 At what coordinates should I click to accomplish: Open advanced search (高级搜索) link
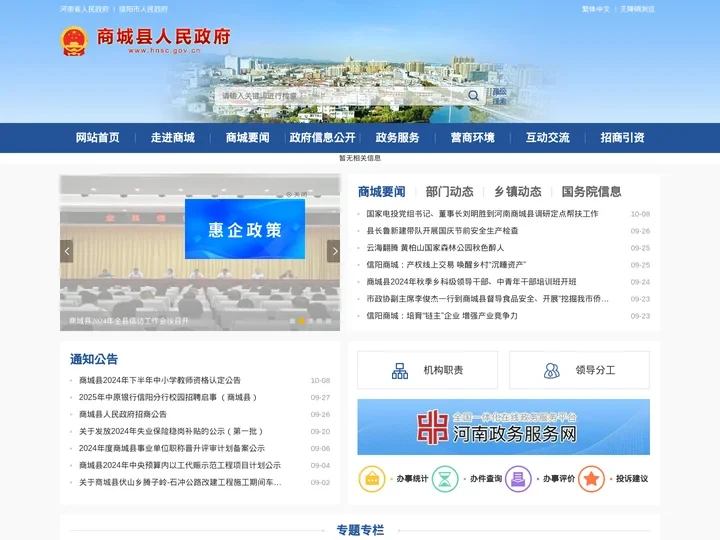pyautogui.click(x=500, y=96)
